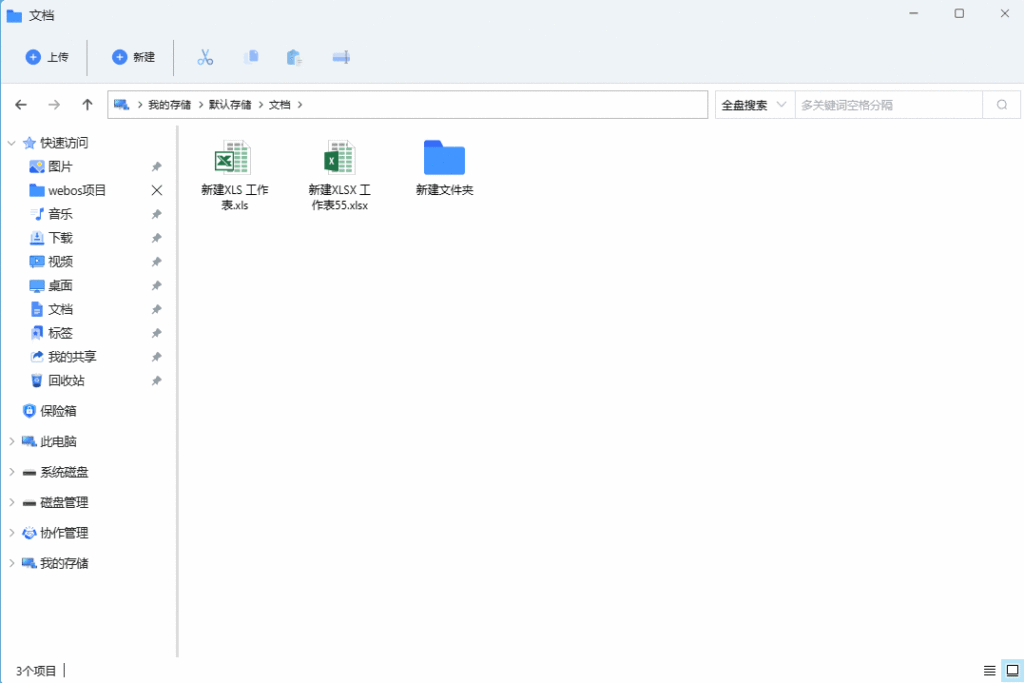Click 默认存储 in the breadcrumb path
Viewport: 1024px width, 683px height.
click(230, 105)
